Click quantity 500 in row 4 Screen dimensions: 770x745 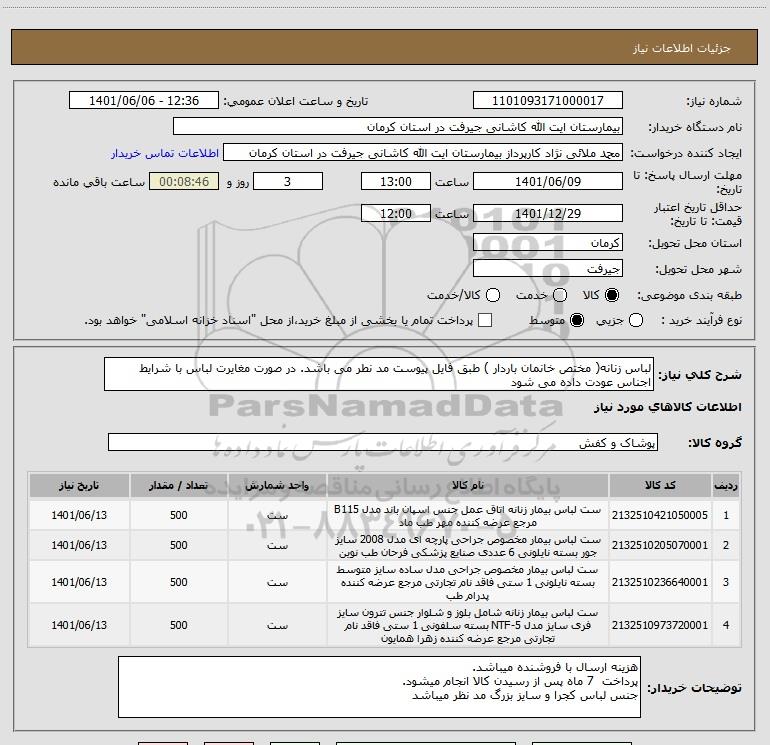(x=179, y=625)
